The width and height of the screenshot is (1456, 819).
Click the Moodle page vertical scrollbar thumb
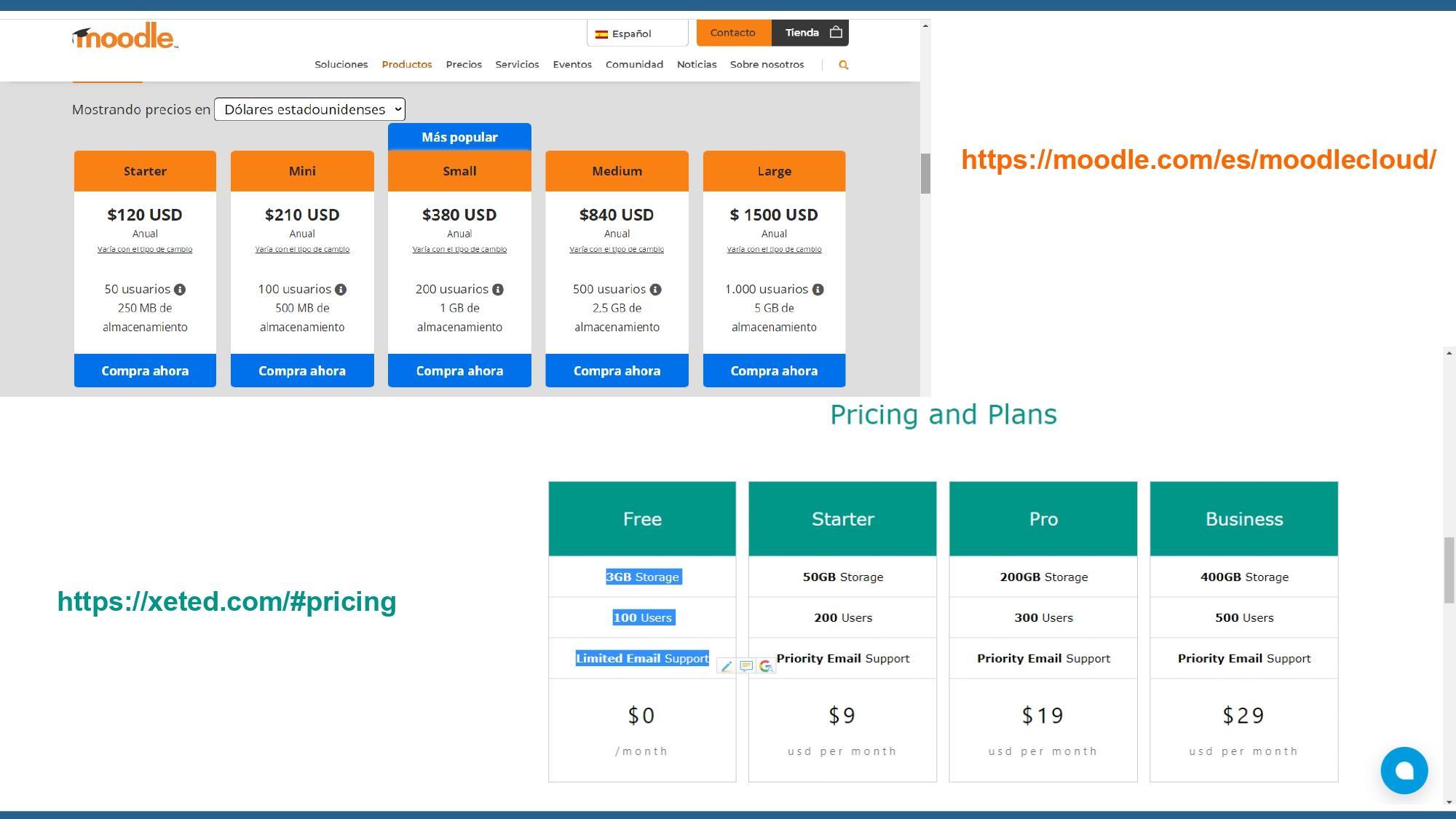pyautogui.click(x=925, y=173)
